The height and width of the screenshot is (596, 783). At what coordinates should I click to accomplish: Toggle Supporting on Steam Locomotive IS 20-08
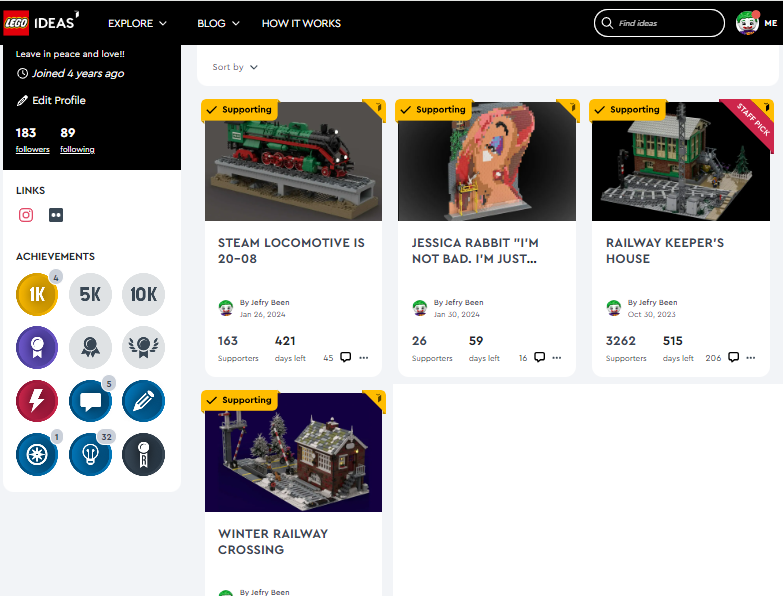pyautogui.click(x=240, y=110)
